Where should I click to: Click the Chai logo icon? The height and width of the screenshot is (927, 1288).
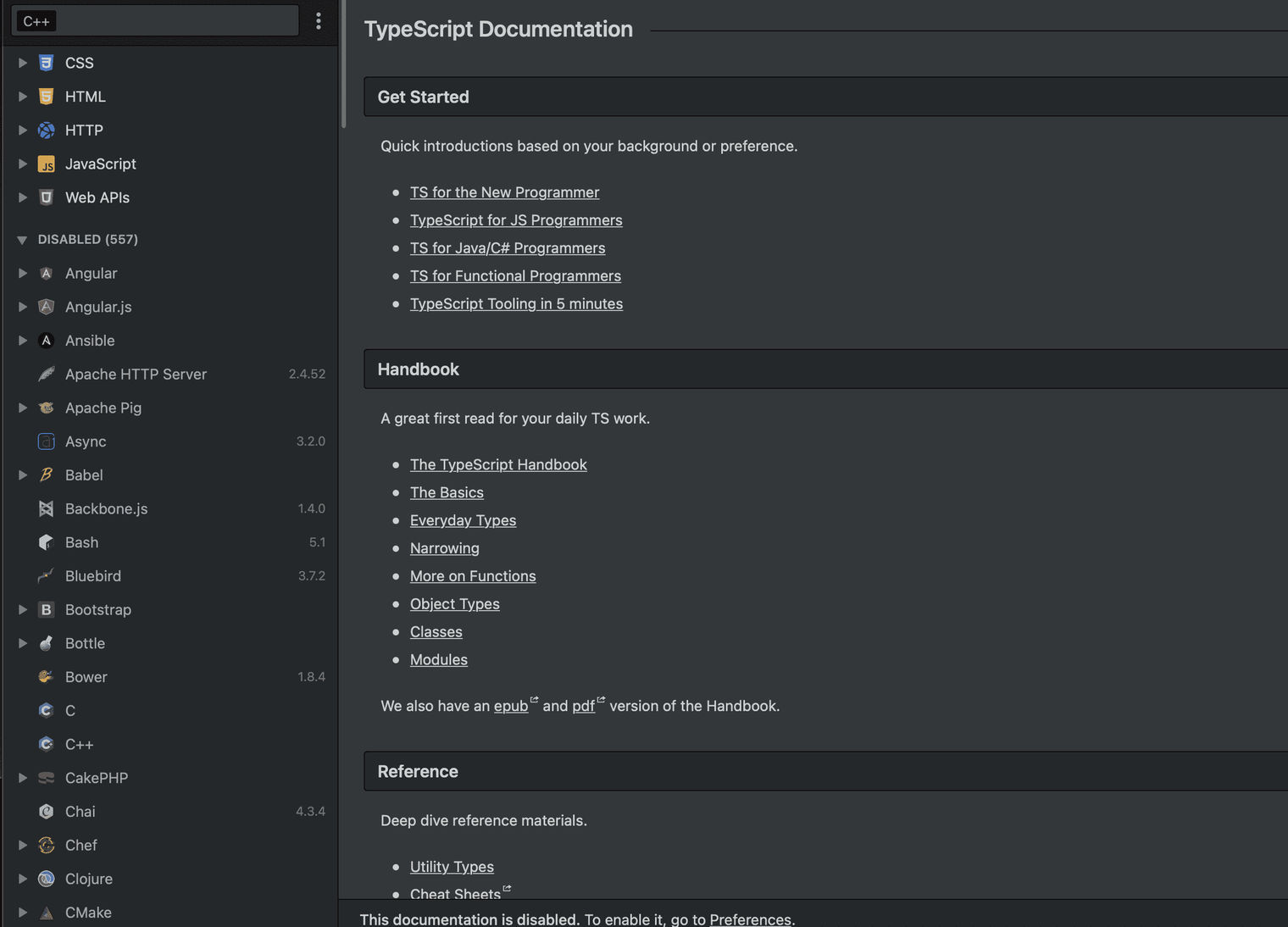click(x=47, y=812)
